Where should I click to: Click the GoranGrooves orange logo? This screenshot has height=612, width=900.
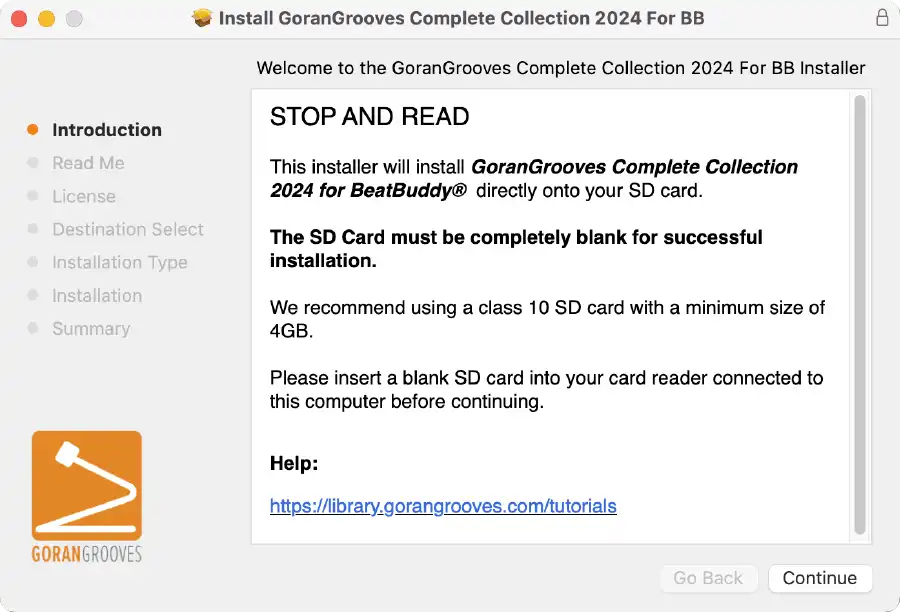pyautogui.click(x=87, y=497)
